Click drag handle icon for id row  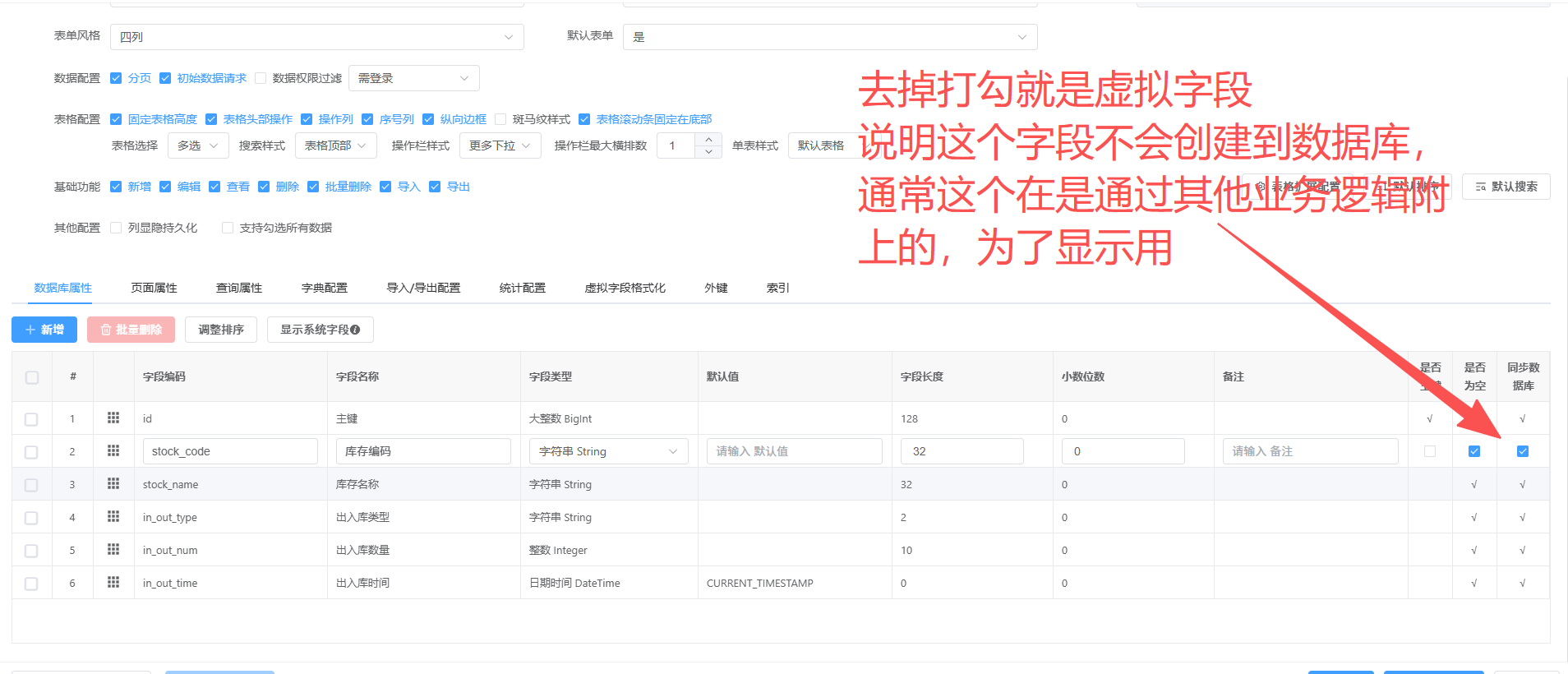113,418
